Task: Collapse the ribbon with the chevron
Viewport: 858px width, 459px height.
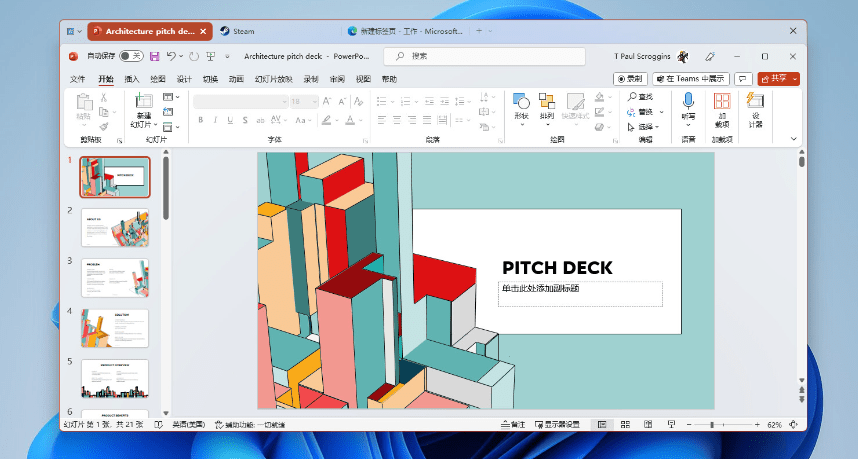Action: [794, 139]
